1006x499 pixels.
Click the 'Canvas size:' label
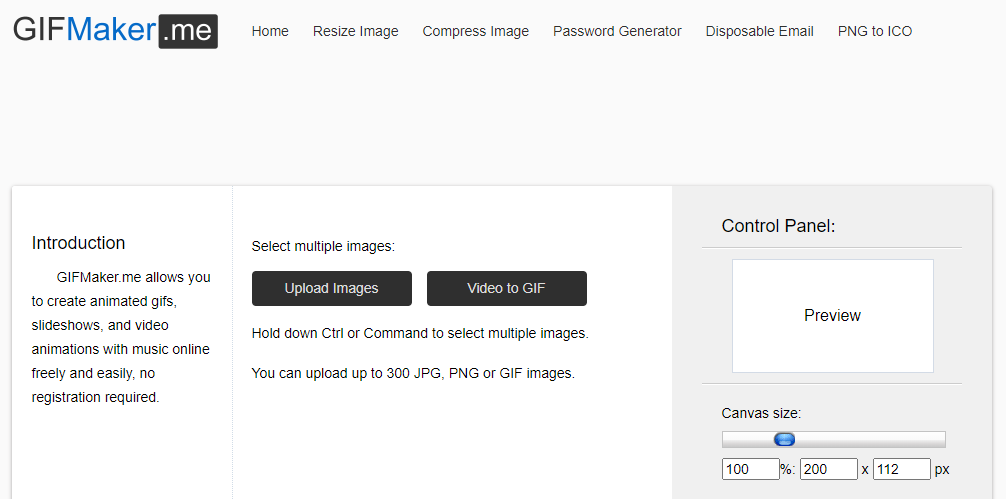pyautogui.click(x=762, y=413)
